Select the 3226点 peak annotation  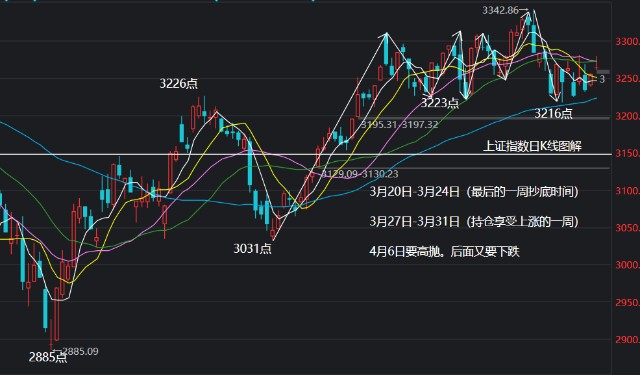pos(178,84)
